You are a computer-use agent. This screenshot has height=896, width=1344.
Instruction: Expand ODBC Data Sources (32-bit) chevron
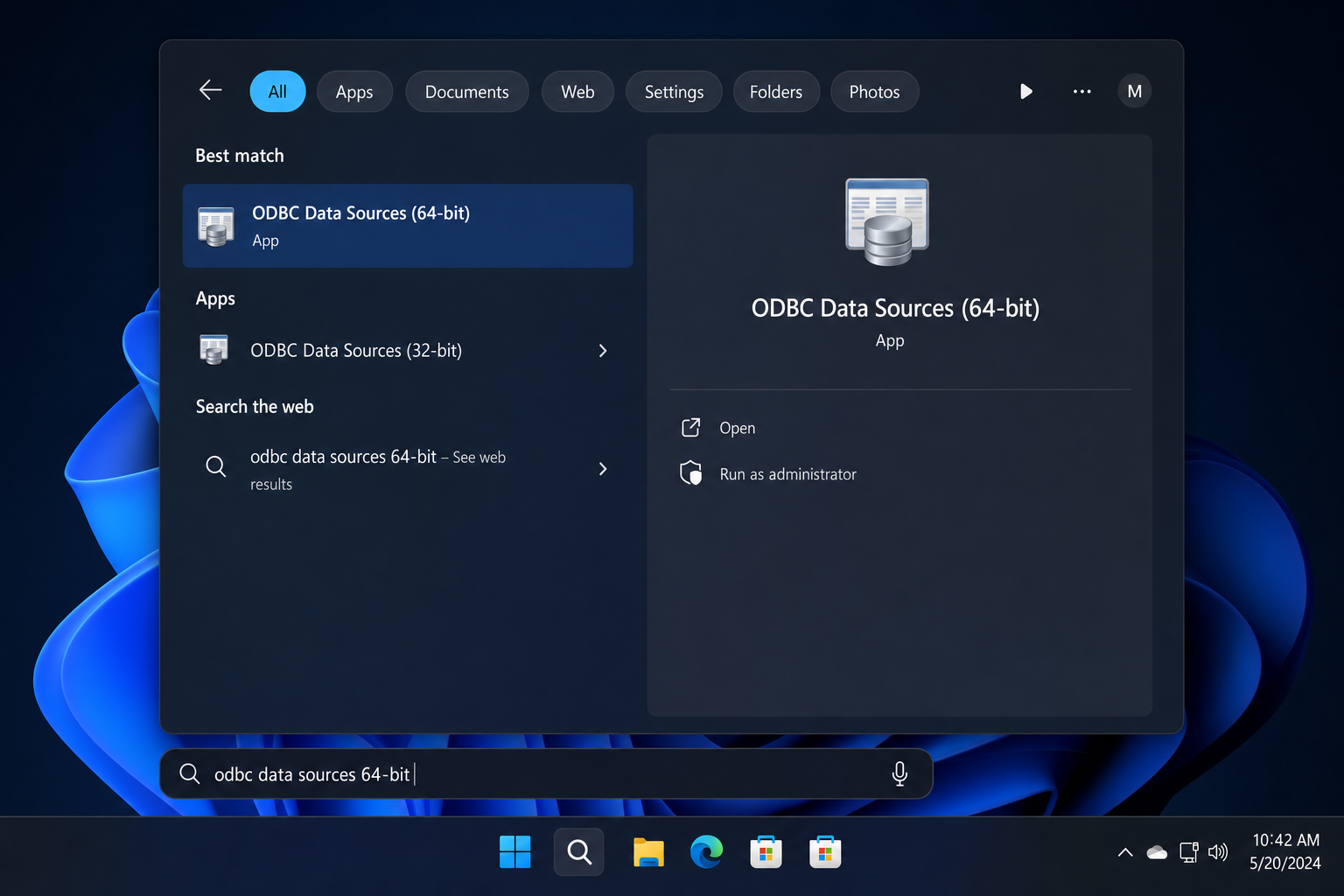click(603, 351)
